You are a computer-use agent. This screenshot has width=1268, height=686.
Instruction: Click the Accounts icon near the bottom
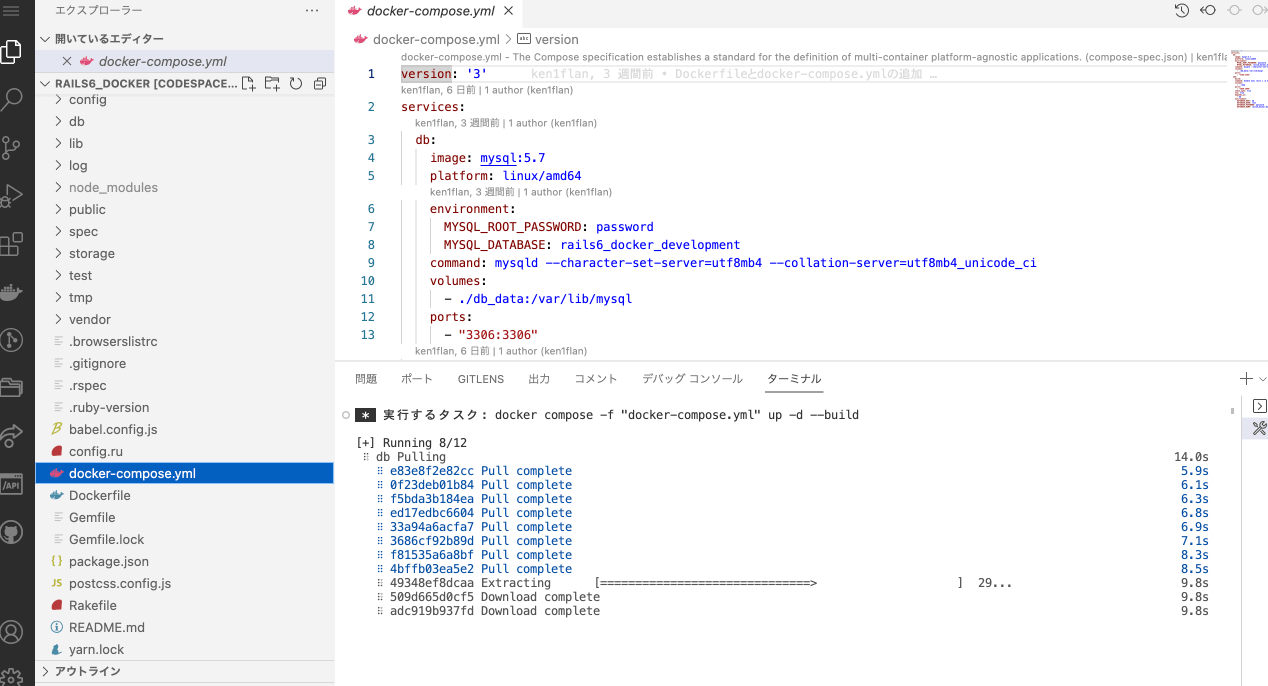tap(15, 632)
